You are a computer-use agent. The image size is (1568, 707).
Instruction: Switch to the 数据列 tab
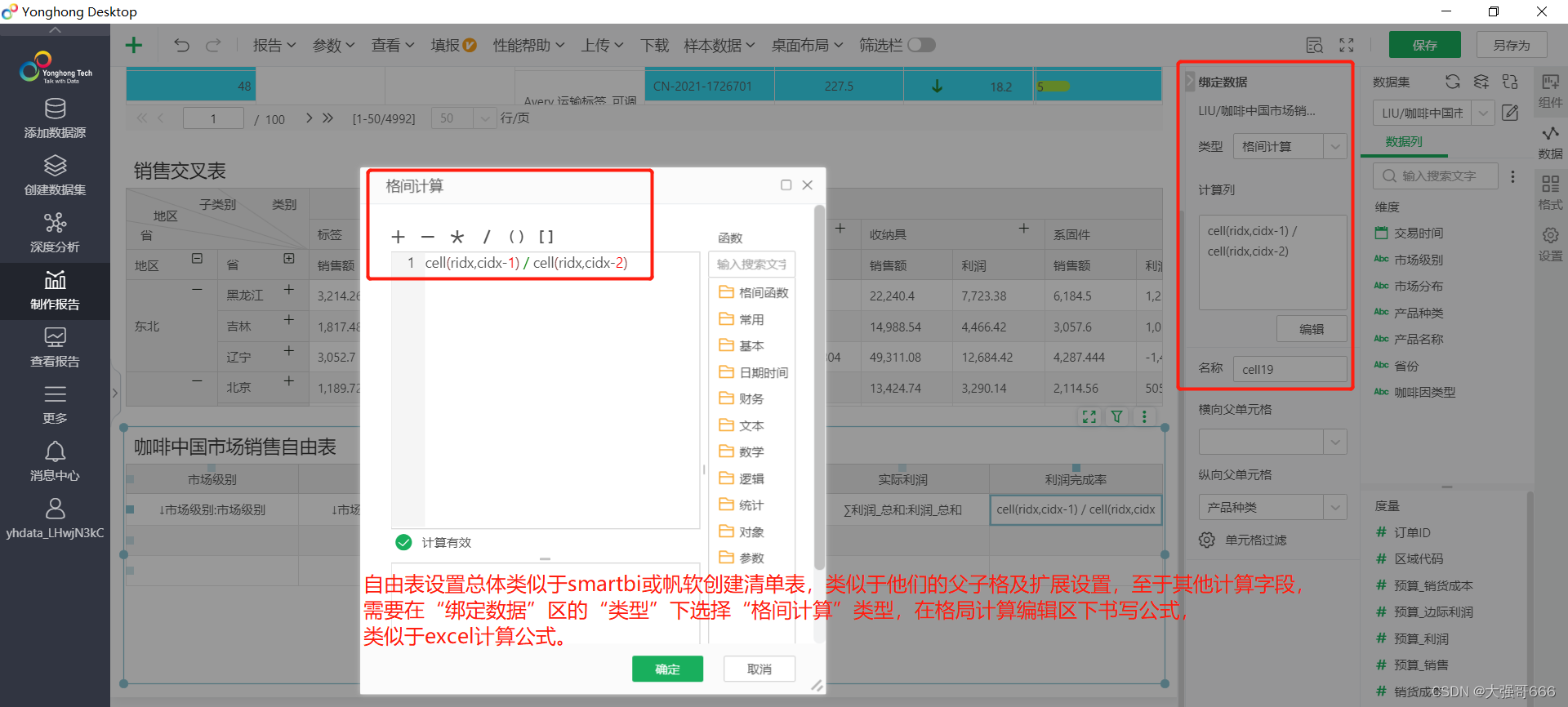(x=1404, y=141)
